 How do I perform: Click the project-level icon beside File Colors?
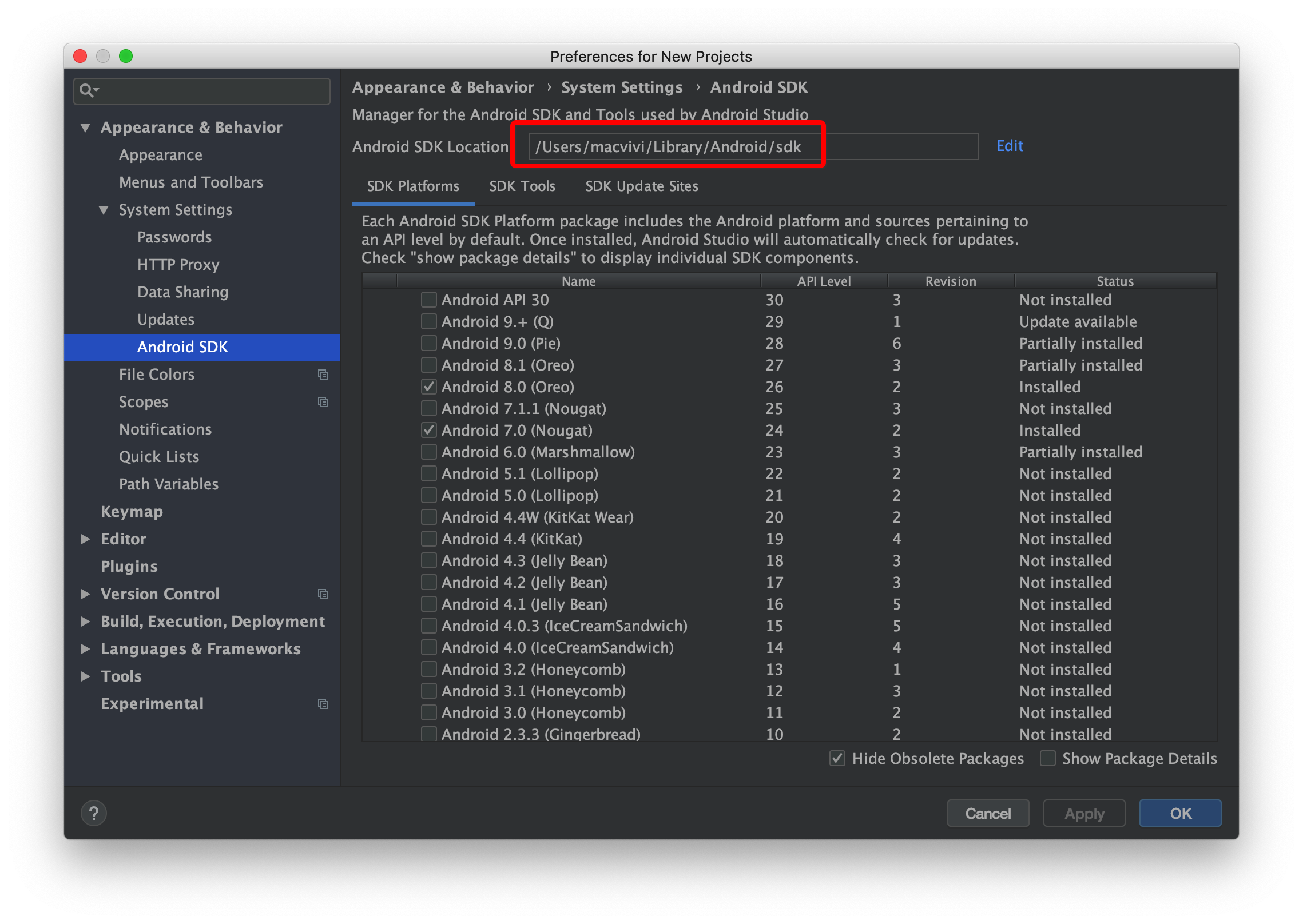[323, 375]
